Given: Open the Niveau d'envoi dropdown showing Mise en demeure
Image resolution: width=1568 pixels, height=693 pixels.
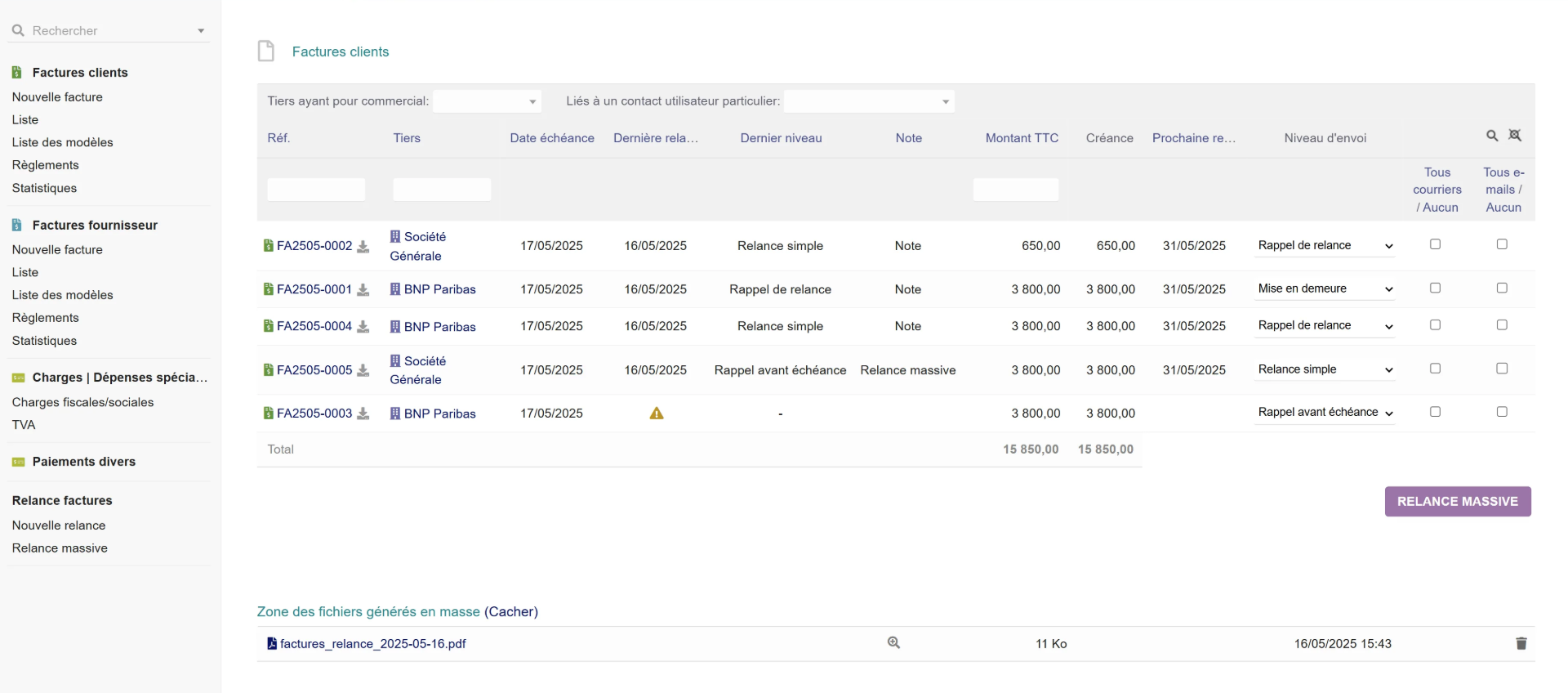Looking at the screenshot, I should (x=1324, y=289).
